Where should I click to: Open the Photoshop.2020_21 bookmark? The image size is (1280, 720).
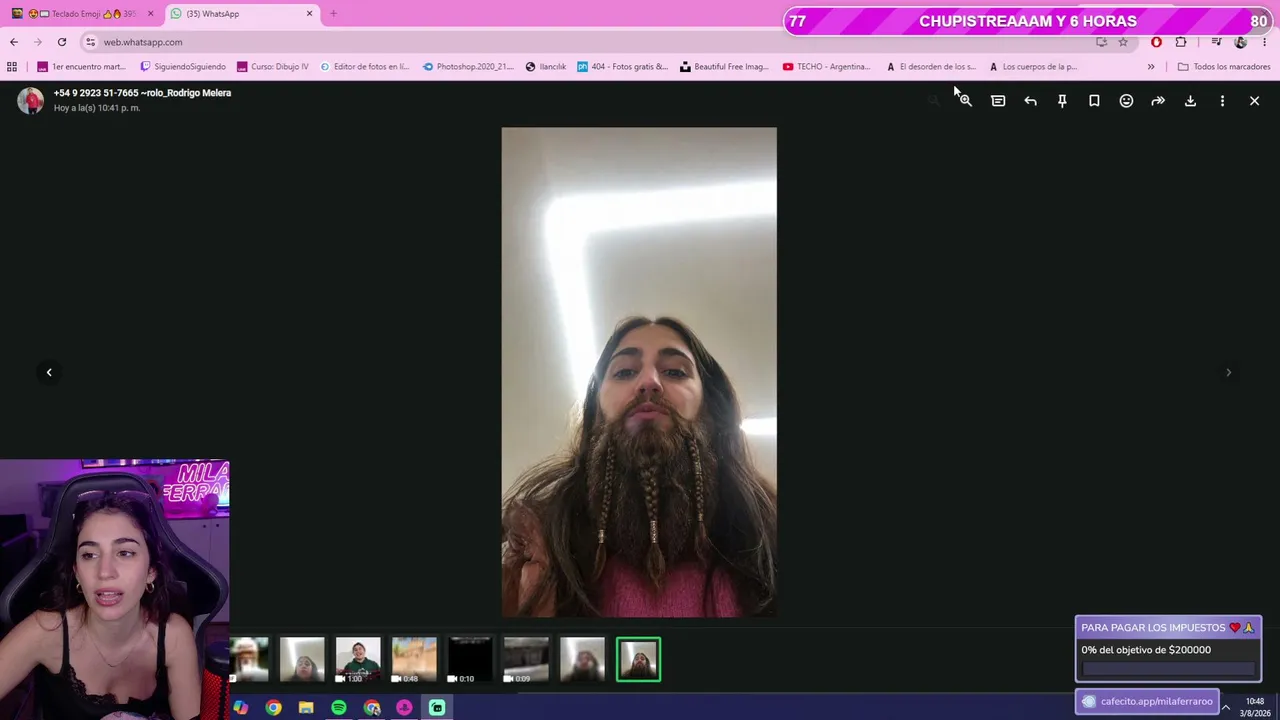(468, 67)
